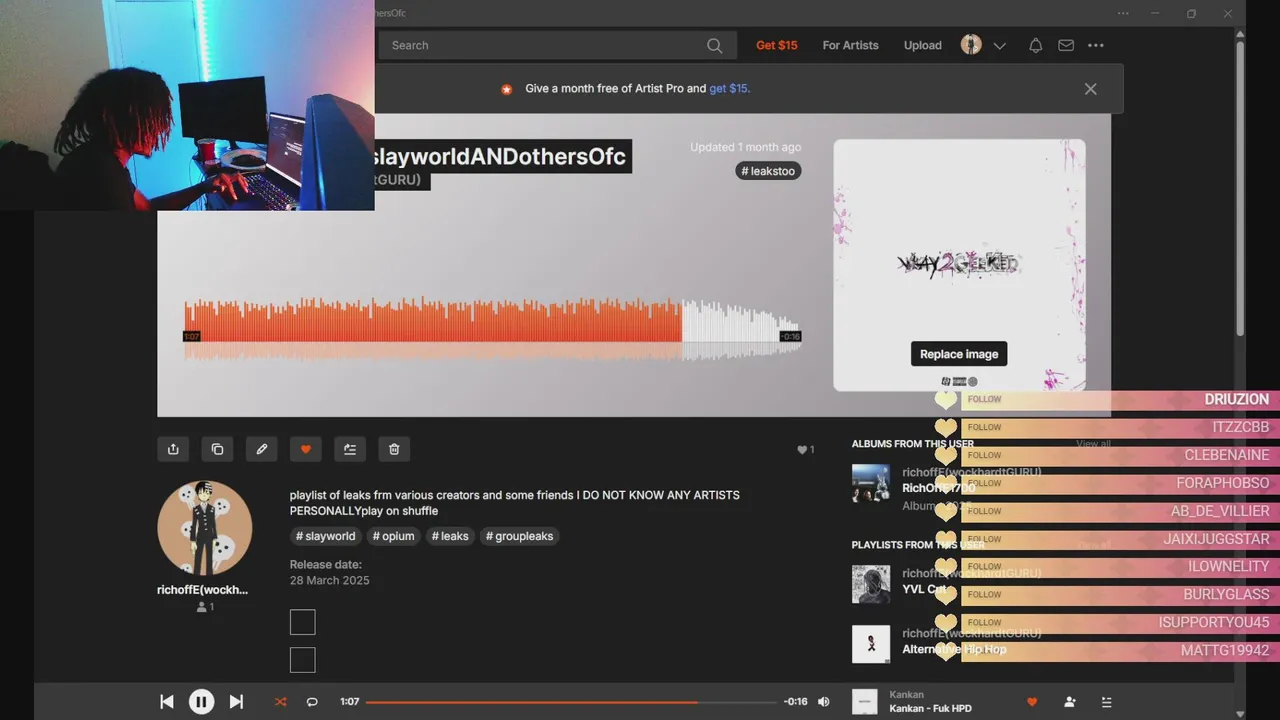Viewport: 1280px width, 720px height.
Task: Add playlist to Next up queue icon
Action: 350,449
